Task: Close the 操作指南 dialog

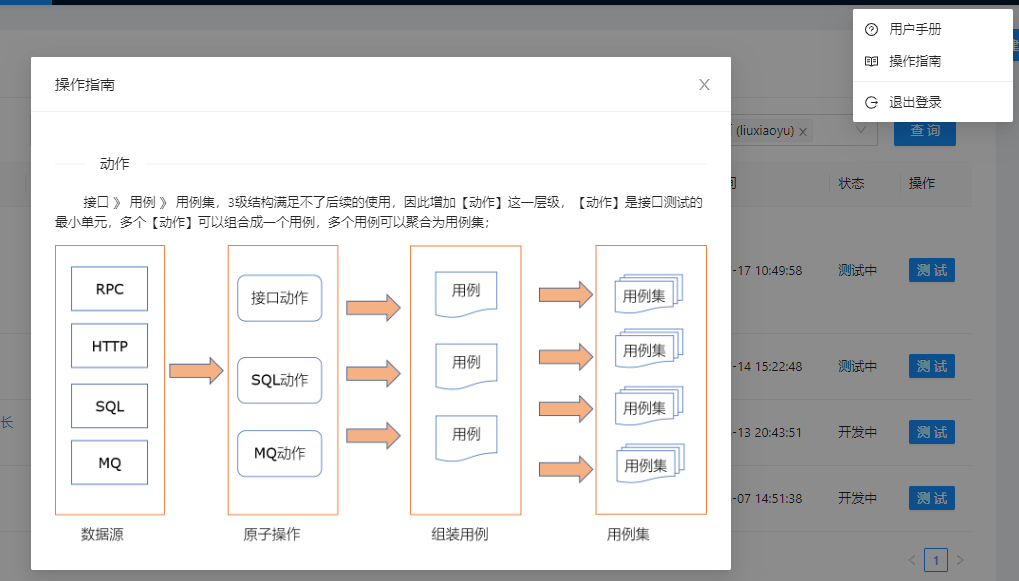Action: click(704, 84)
